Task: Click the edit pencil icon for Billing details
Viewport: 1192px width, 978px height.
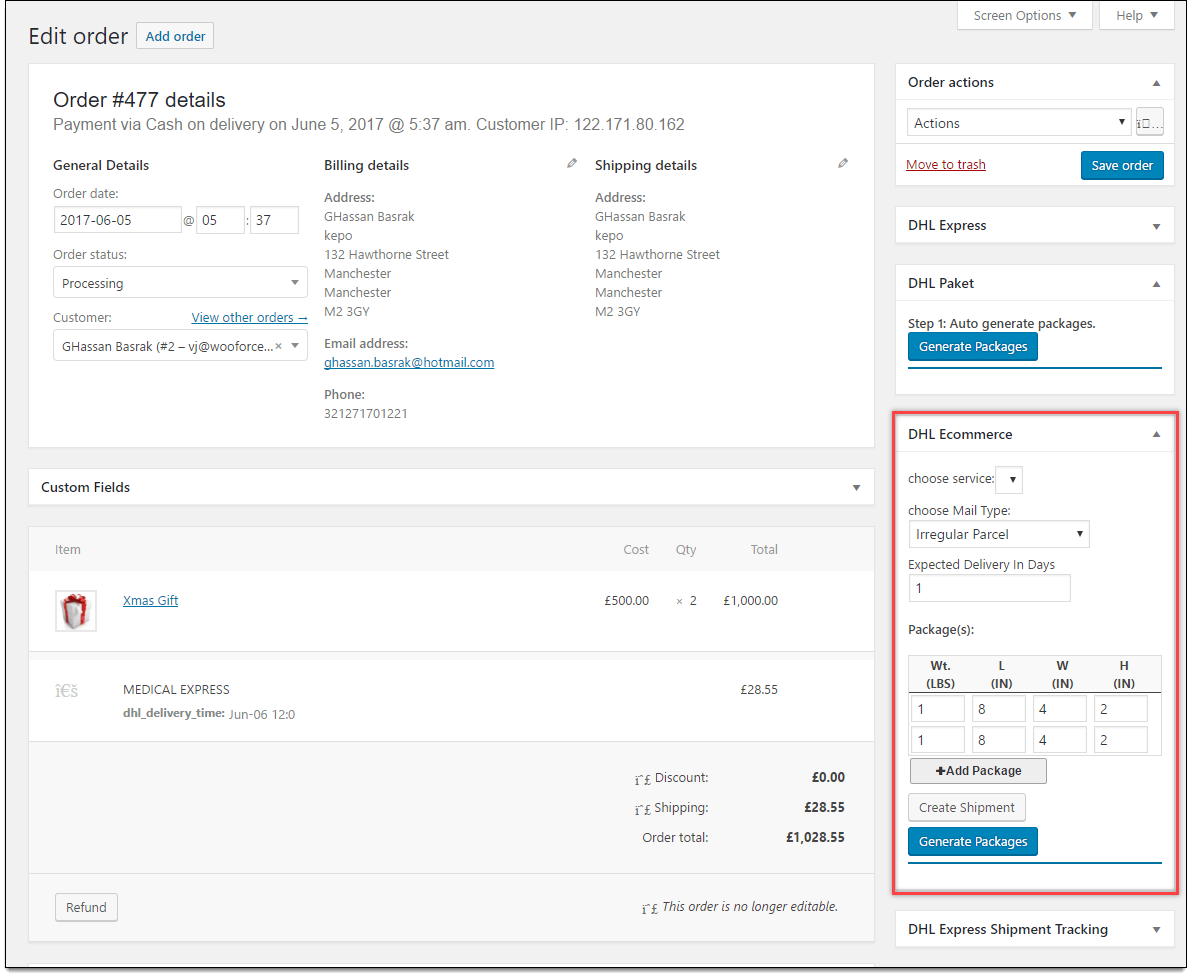Action: [x=571, y=162]
